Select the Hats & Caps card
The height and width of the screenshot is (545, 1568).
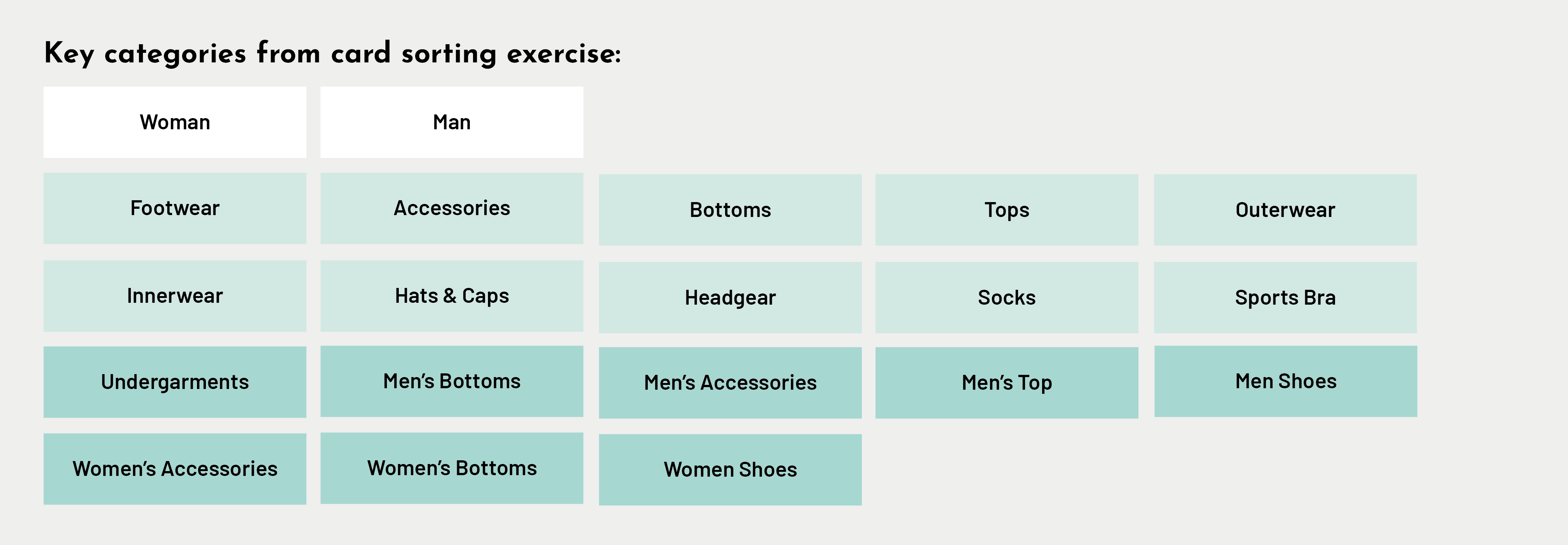coord(452,296)
